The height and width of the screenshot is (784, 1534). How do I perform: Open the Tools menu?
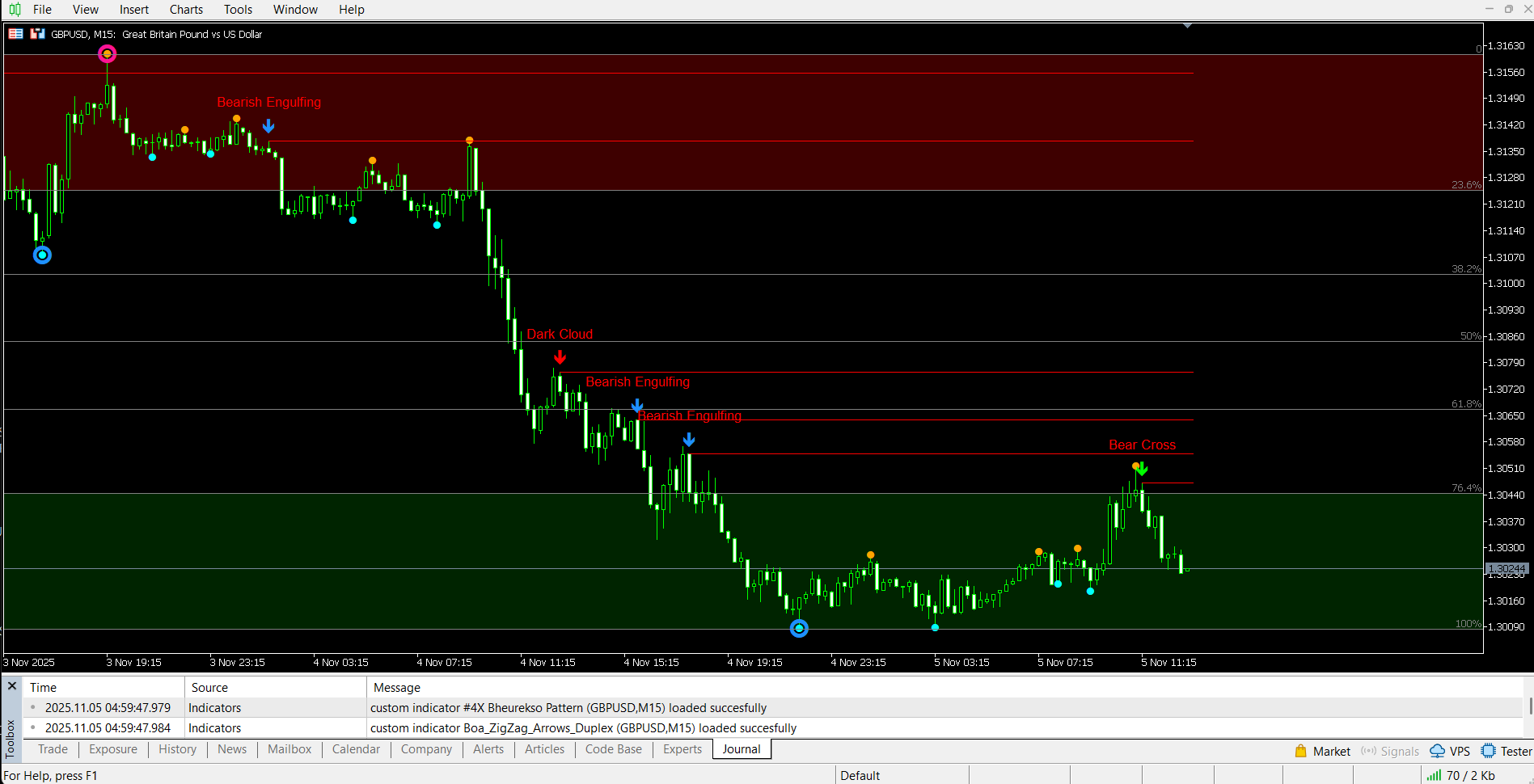tap(238, 10)
